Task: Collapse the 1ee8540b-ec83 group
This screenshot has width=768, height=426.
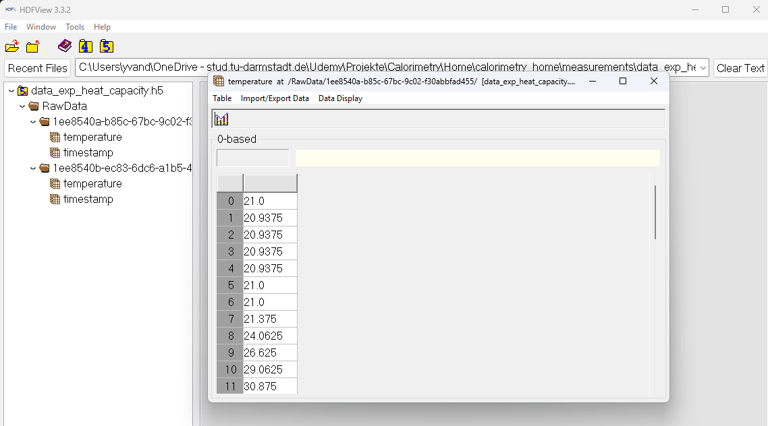Action: [33, 168]
